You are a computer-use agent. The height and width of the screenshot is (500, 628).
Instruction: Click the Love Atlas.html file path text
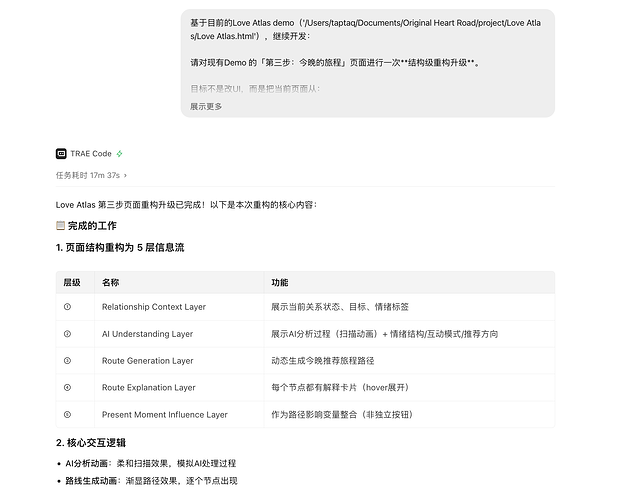[365, 29]
